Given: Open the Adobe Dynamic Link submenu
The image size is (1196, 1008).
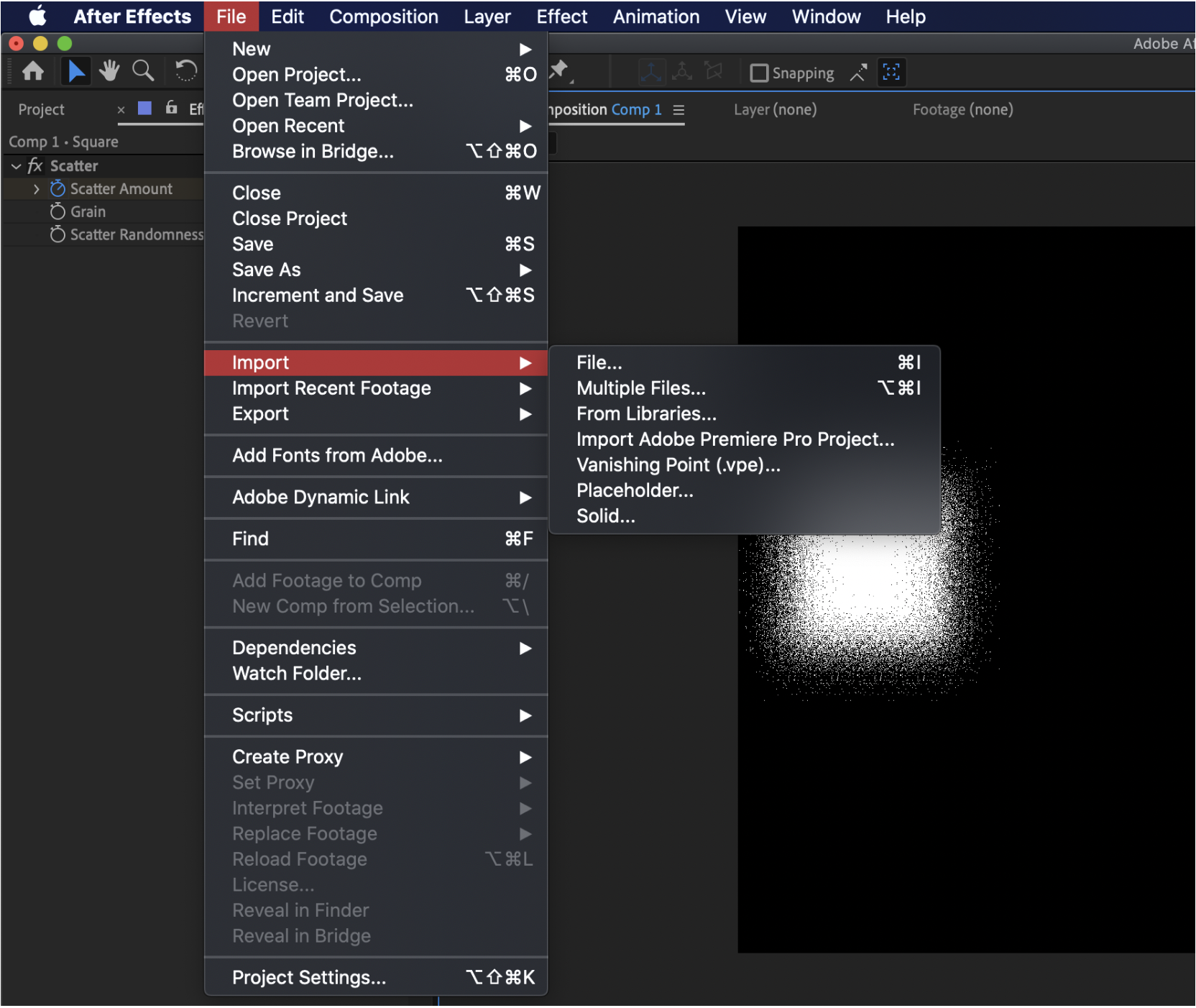Looking at the screenshot, I should [376, 498].
